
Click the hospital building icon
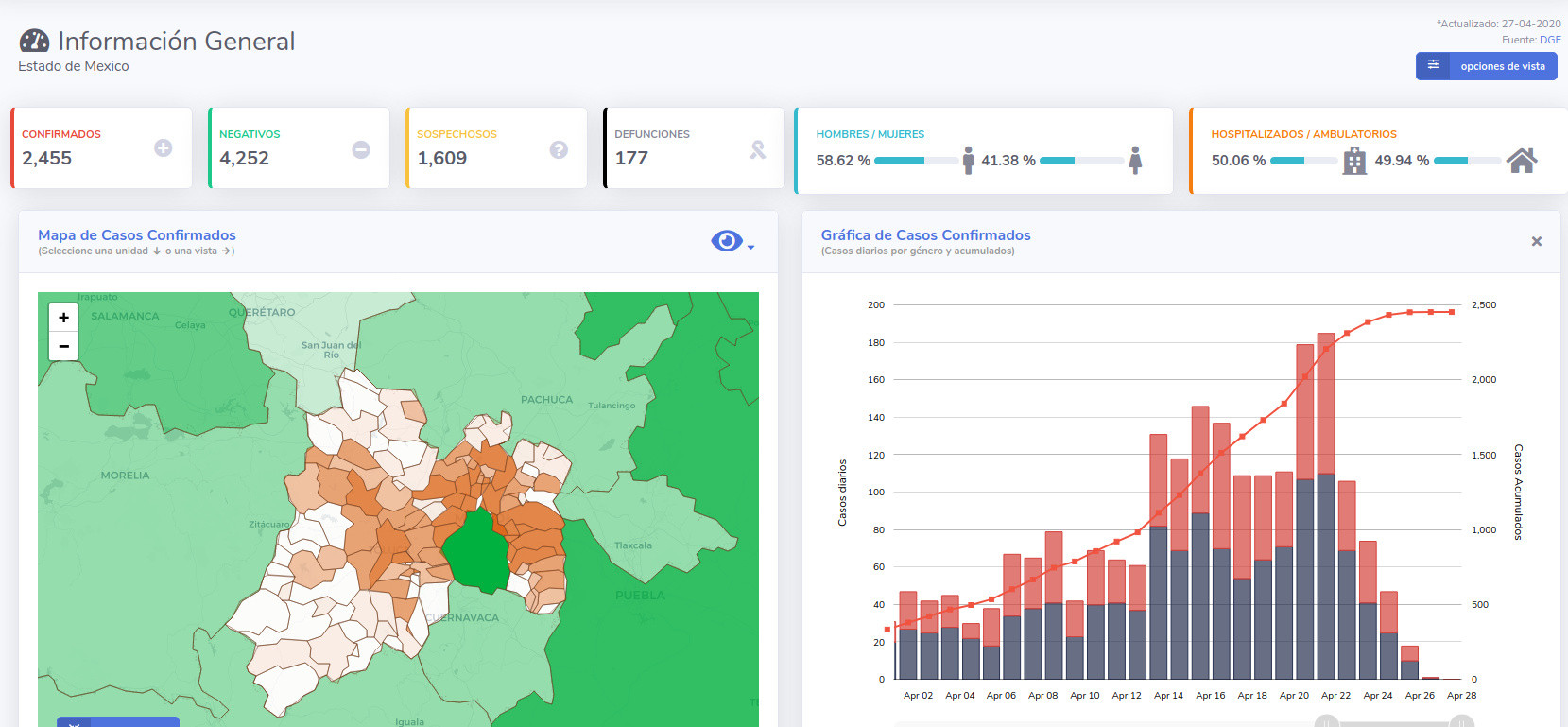1354,161
